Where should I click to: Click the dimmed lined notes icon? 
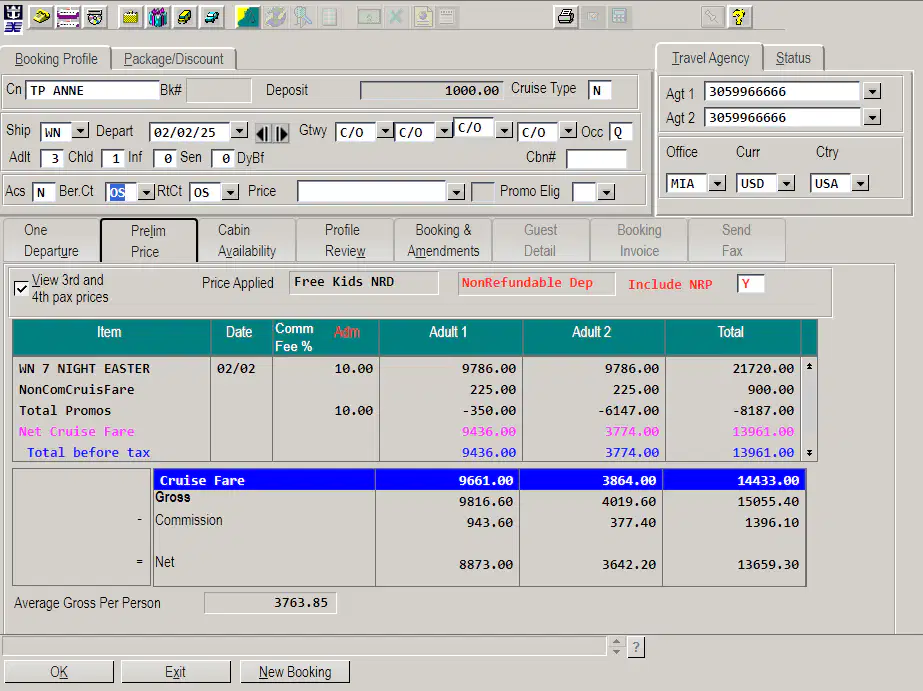coord(447,17)
